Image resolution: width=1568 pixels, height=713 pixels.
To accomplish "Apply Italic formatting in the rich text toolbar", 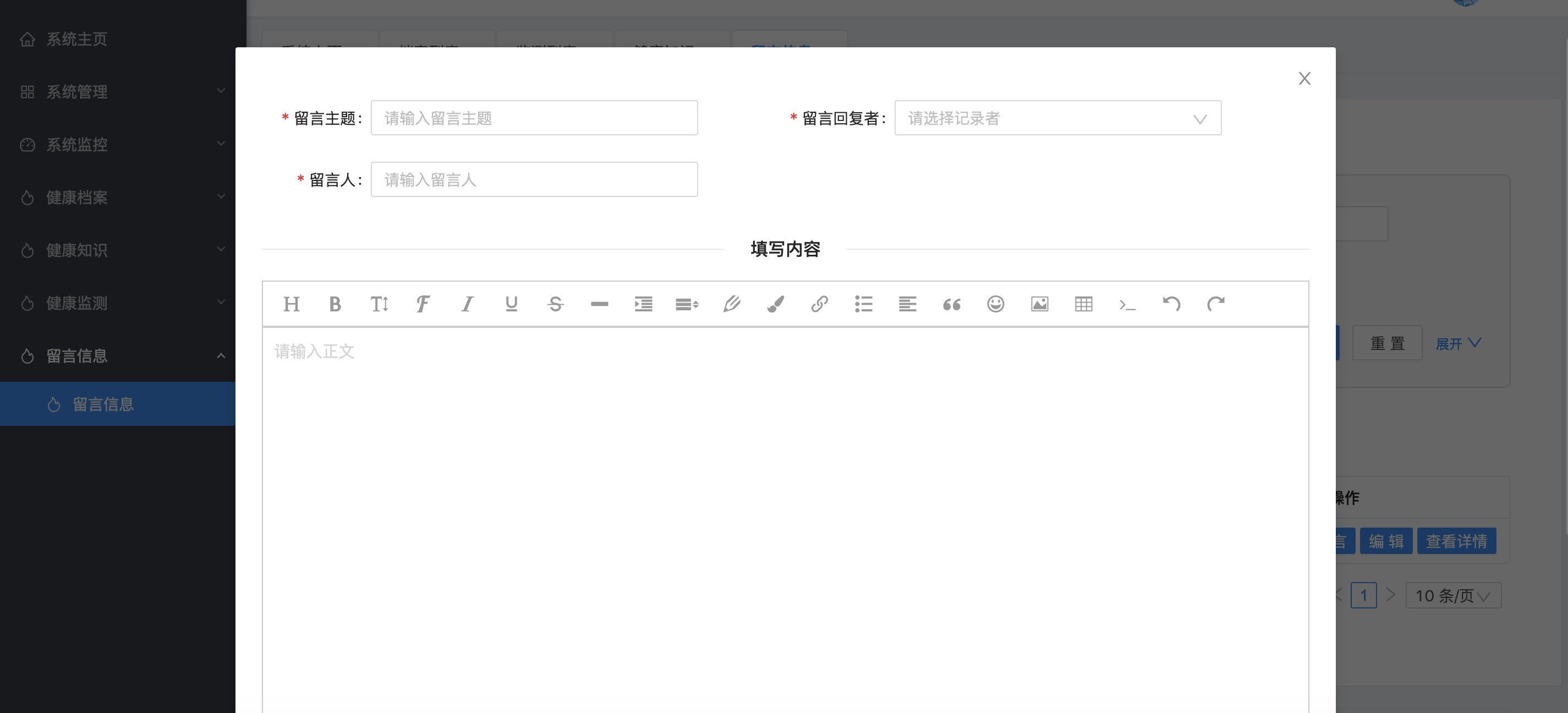I will point(467,304).
